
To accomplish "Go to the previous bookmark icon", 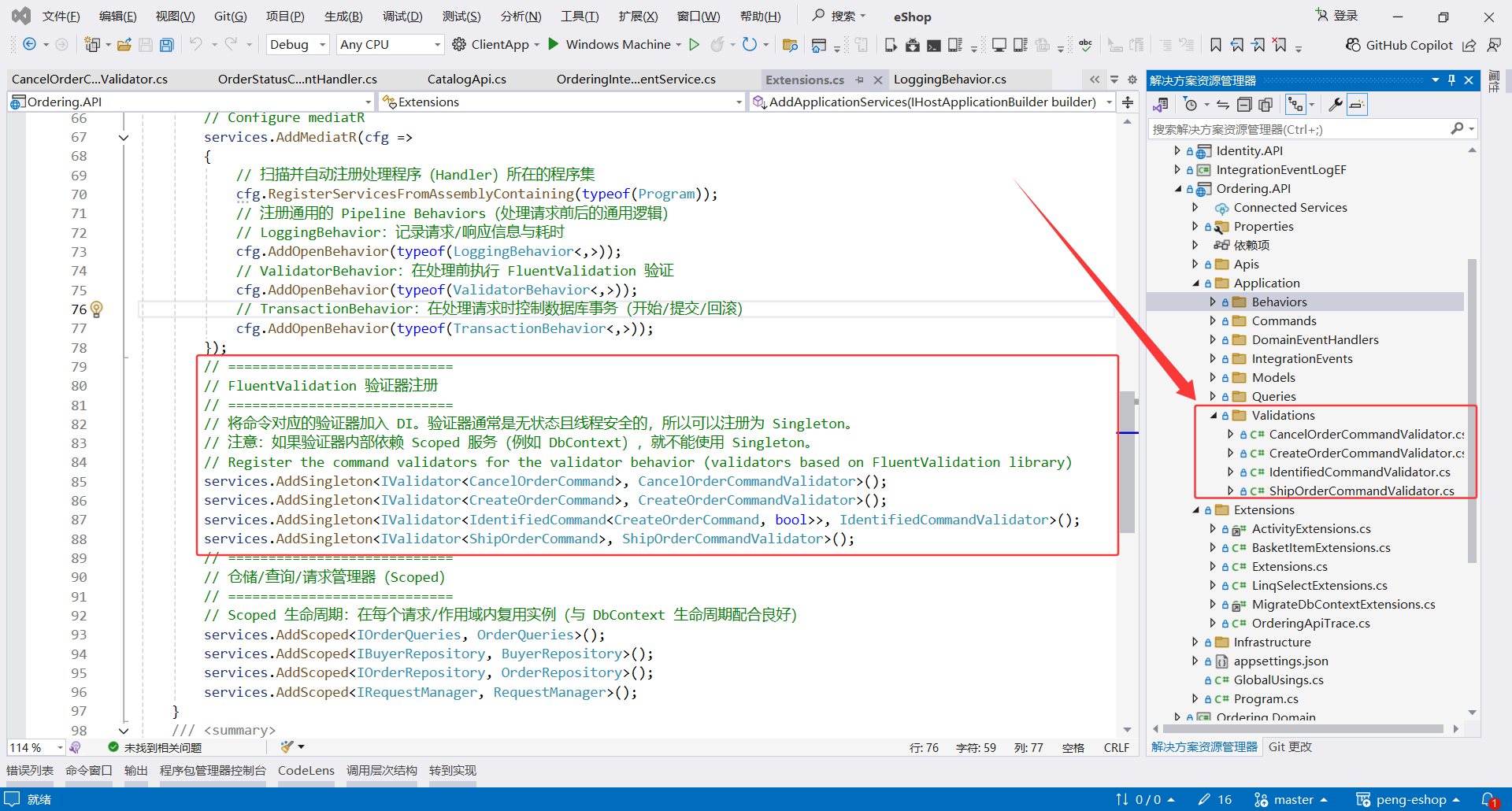I will (1238, 45).
